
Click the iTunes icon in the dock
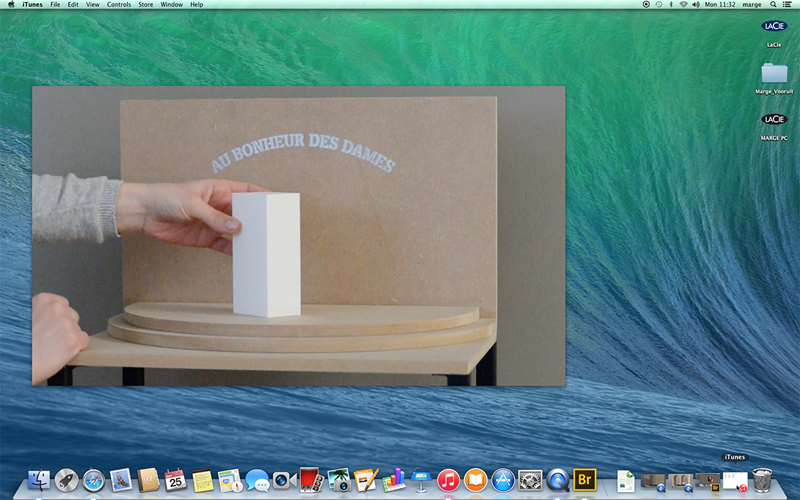pyautogui.click(x=448, y=480)
